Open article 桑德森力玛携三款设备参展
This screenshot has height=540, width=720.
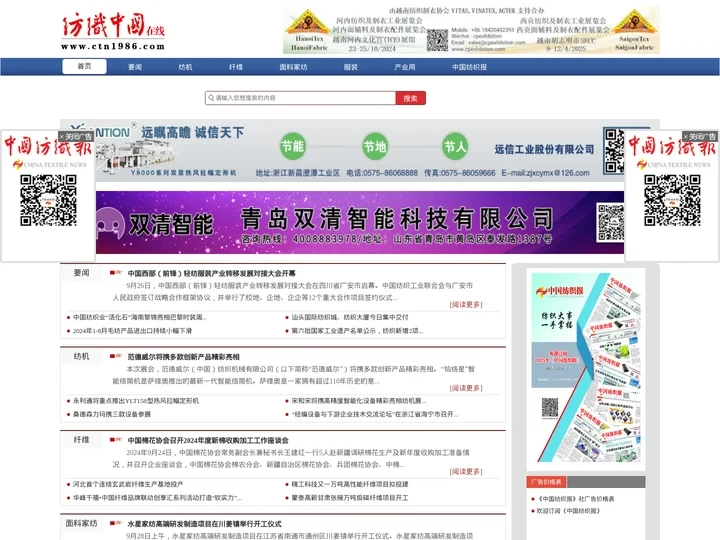(112, 414)
